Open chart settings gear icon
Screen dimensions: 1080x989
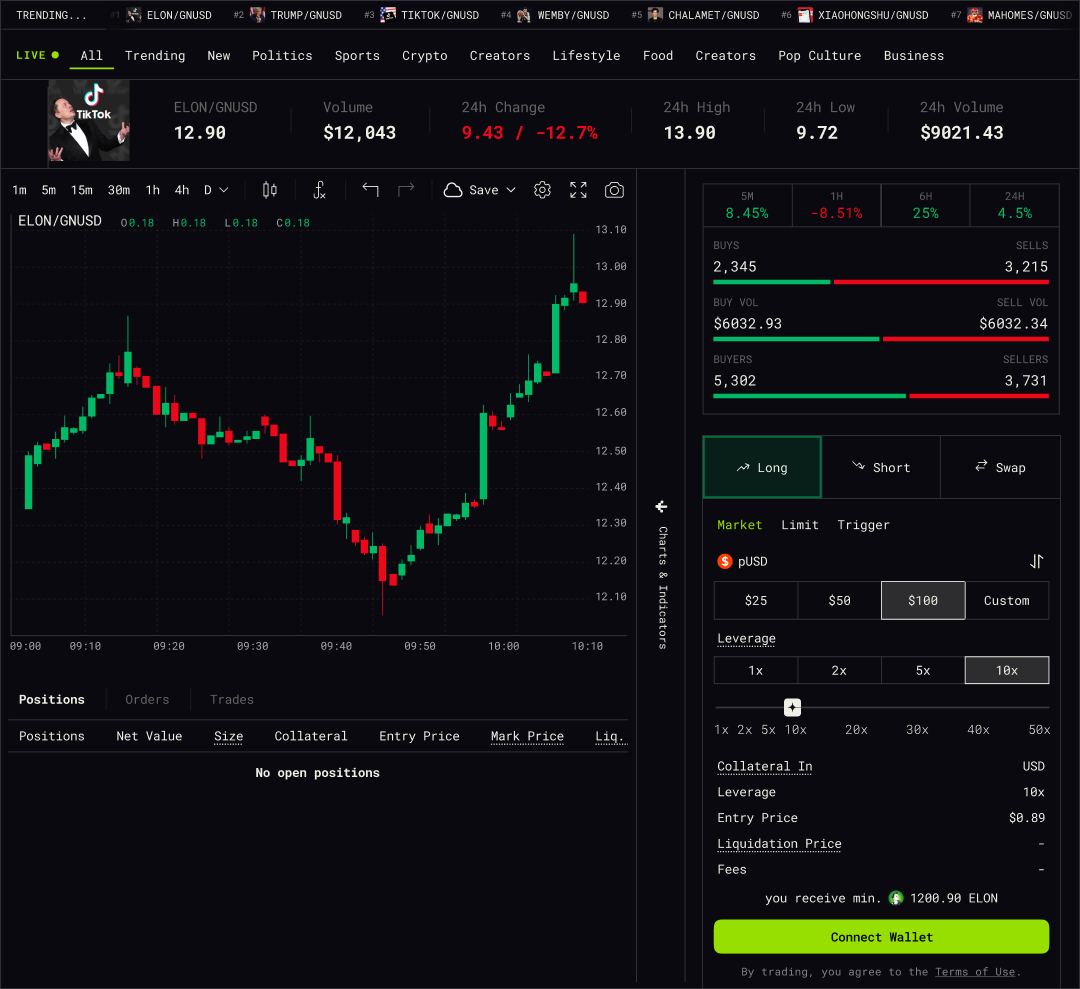(x=543, y=190)
